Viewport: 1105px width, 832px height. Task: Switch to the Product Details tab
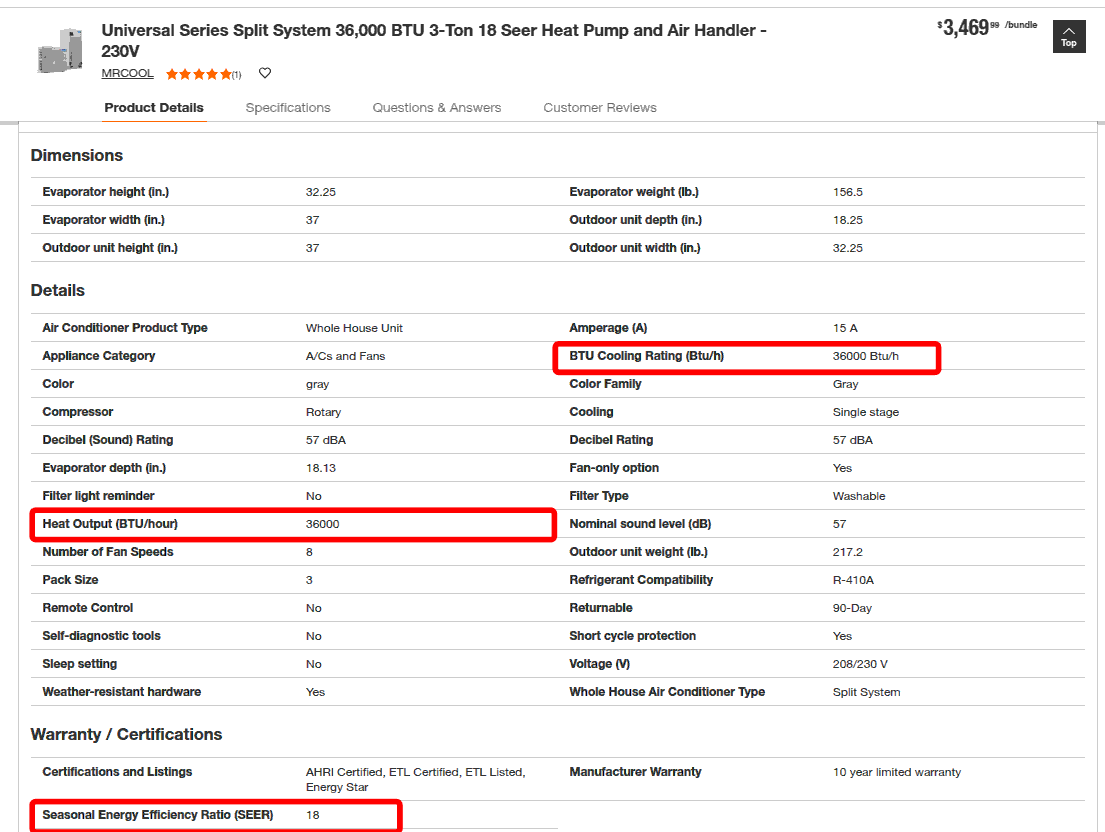(x=154, y=108)
